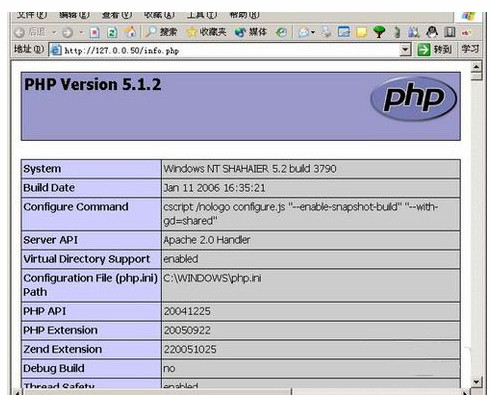
Task: Click the Print printer icon
Action: pyautogui.click(x=327, y=32)
